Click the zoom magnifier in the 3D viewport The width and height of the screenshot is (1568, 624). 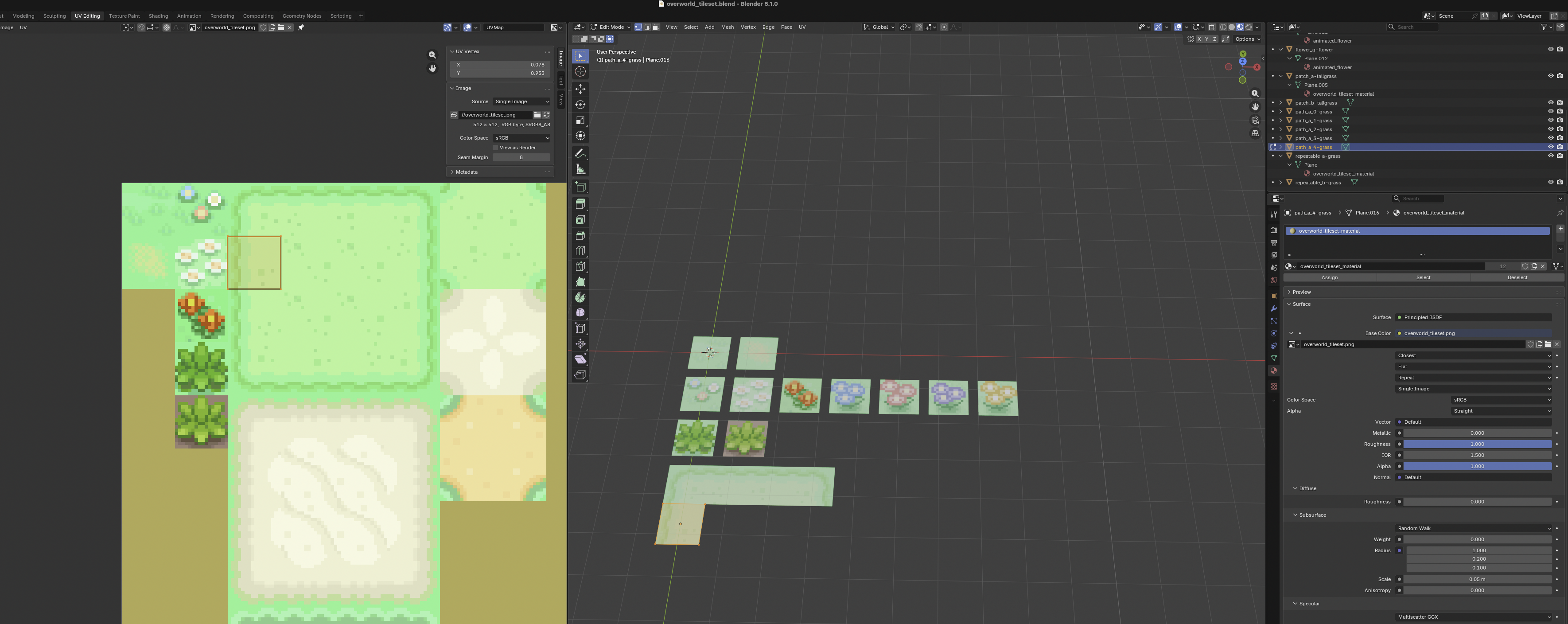point(1254,94)
